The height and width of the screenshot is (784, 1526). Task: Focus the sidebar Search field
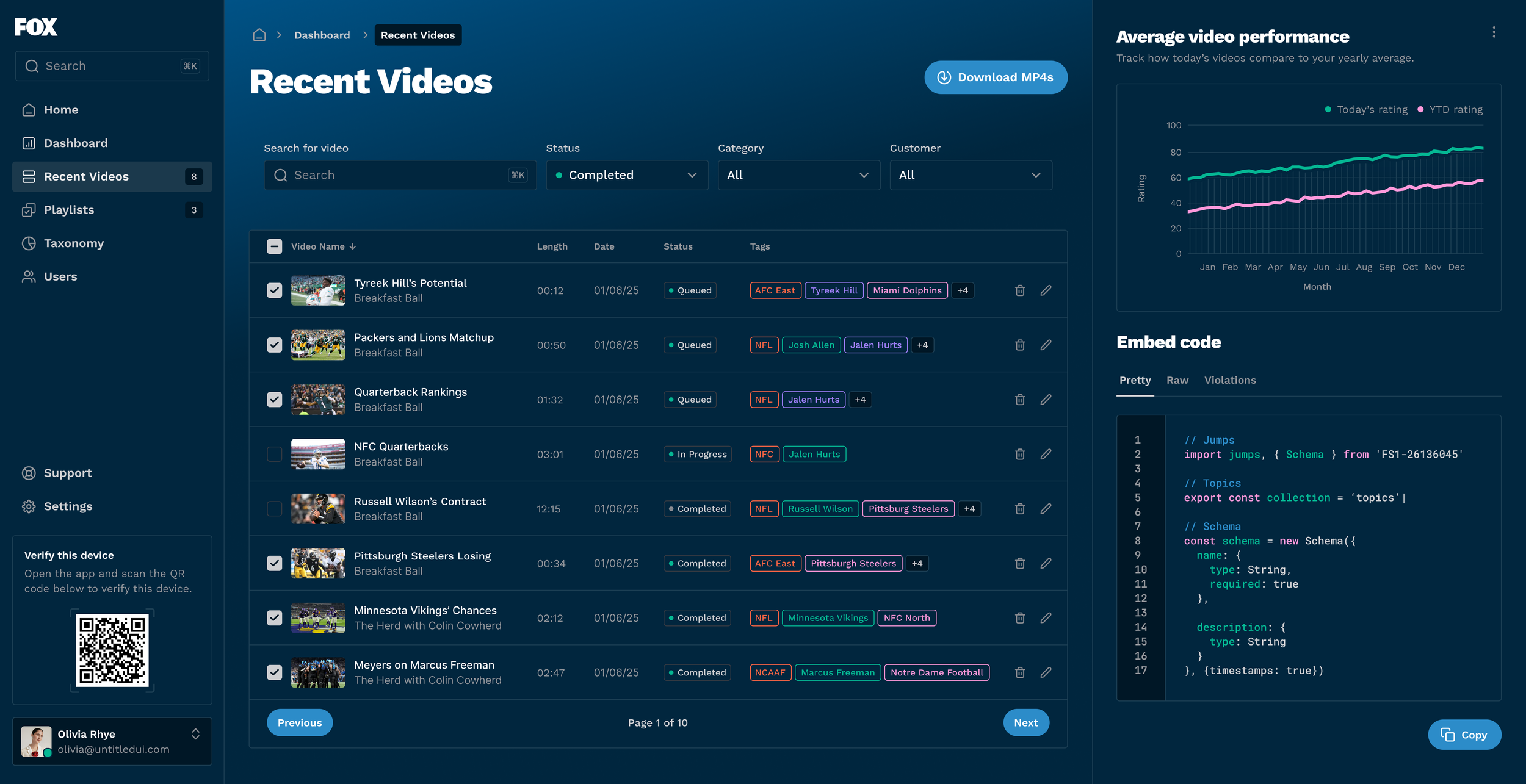pyautogui.click(x=112, y=66)
